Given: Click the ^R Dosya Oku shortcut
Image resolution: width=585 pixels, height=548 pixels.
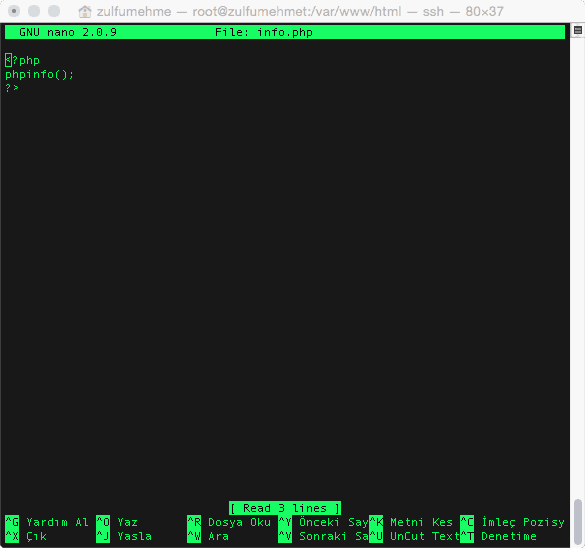Looking at the screenshot, I should 229,522.
